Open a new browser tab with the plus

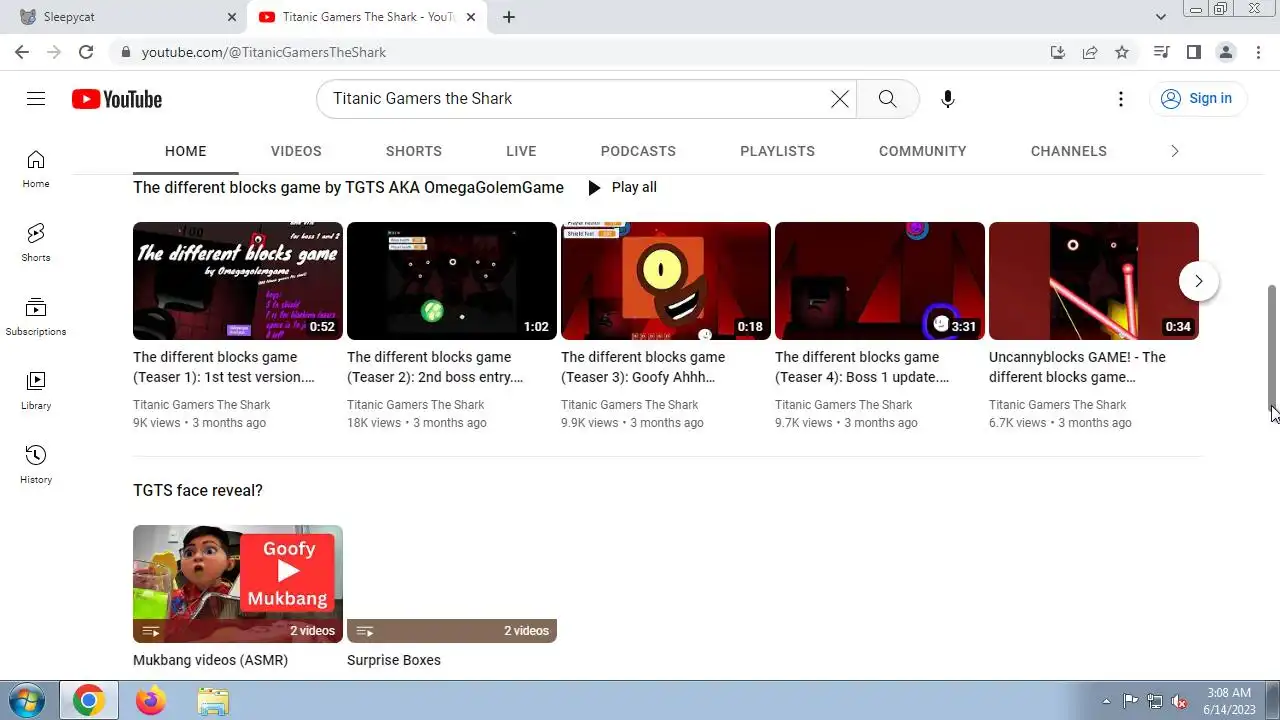509,17
